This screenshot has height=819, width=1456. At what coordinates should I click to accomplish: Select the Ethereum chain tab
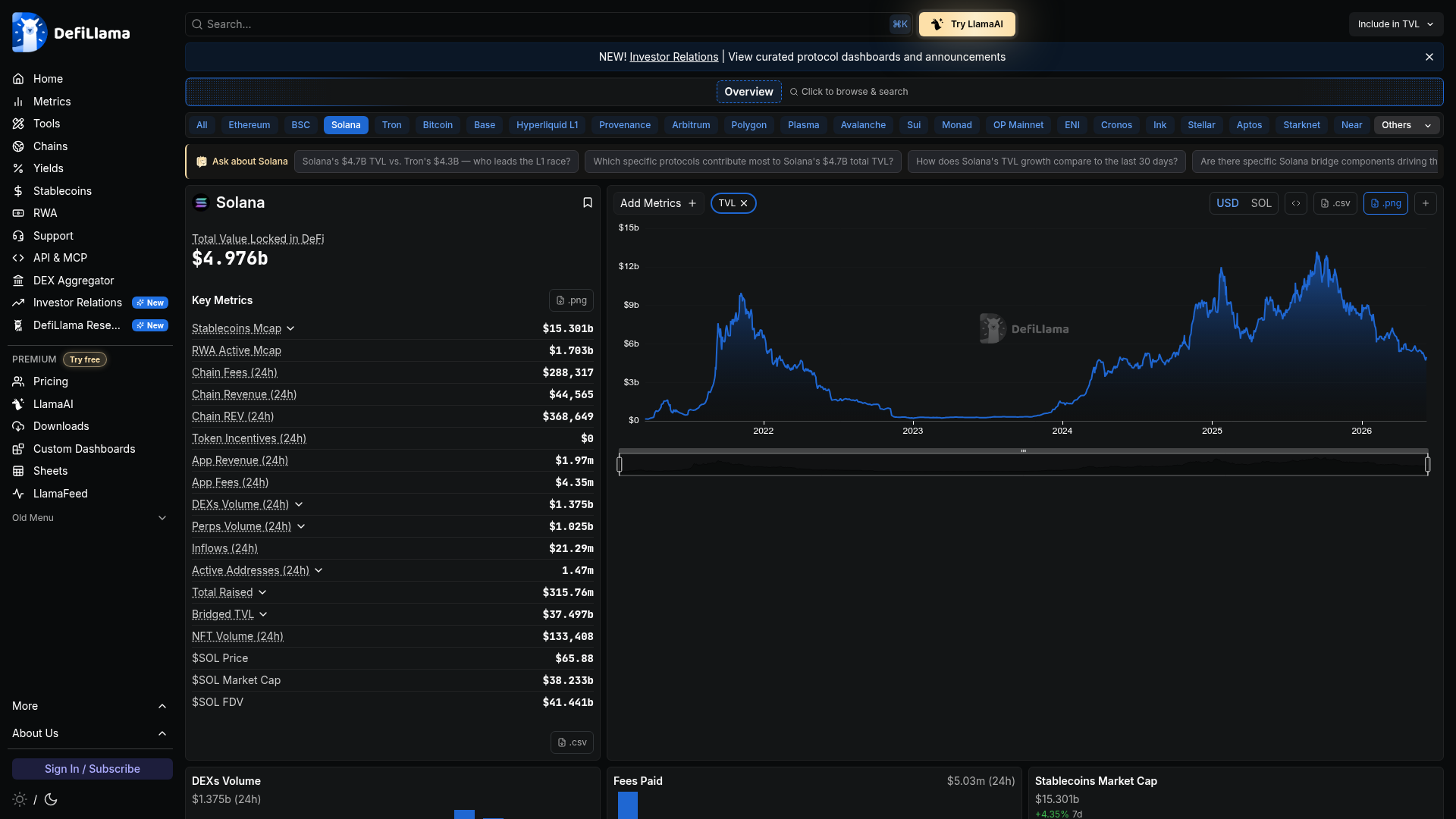click(249, 125)
